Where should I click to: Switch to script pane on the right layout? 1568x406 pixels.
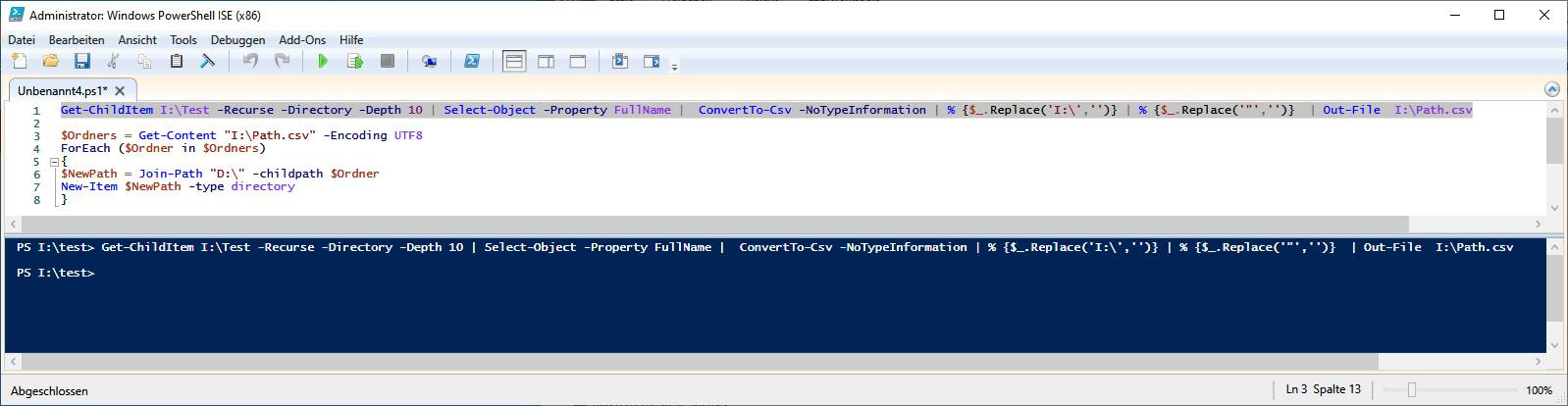click(546, 61)
